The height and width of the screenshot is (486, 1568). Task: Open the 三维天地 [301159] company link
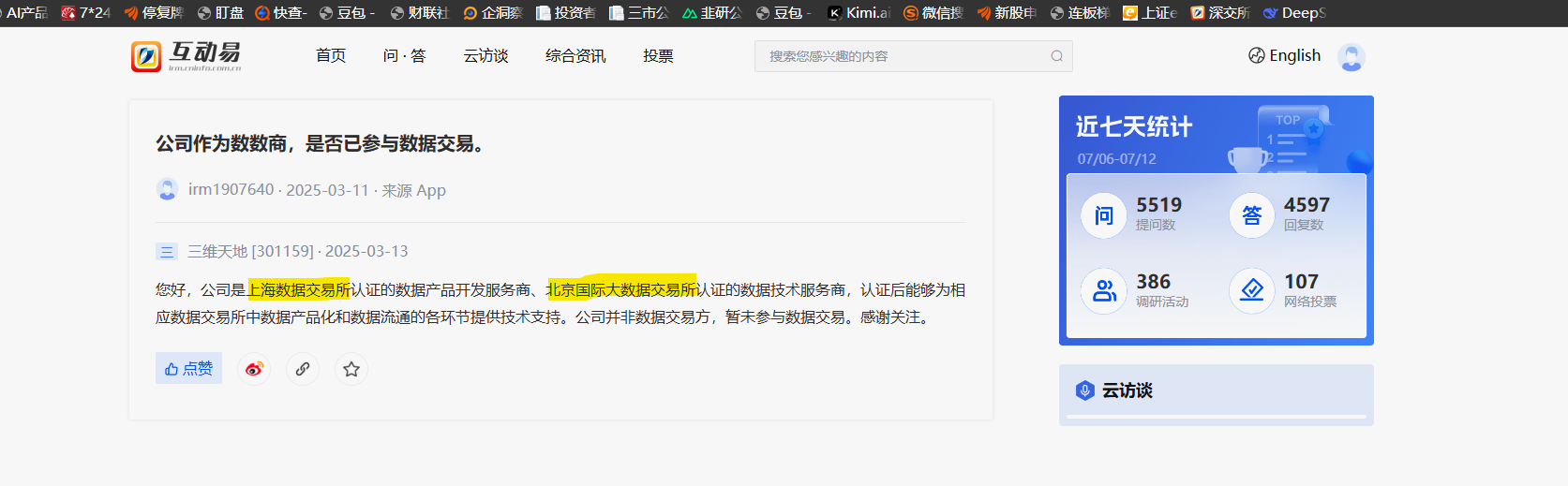tap(250, 251)
